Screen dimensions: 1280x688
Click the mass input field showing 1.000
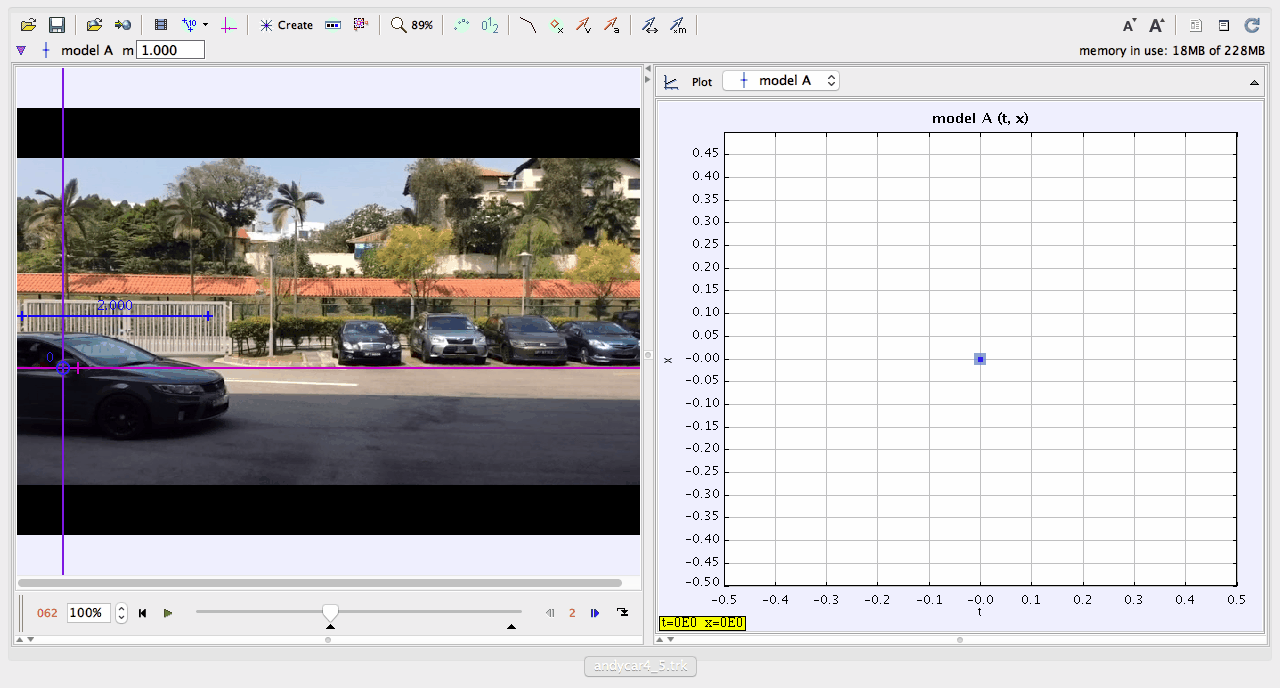170,50
